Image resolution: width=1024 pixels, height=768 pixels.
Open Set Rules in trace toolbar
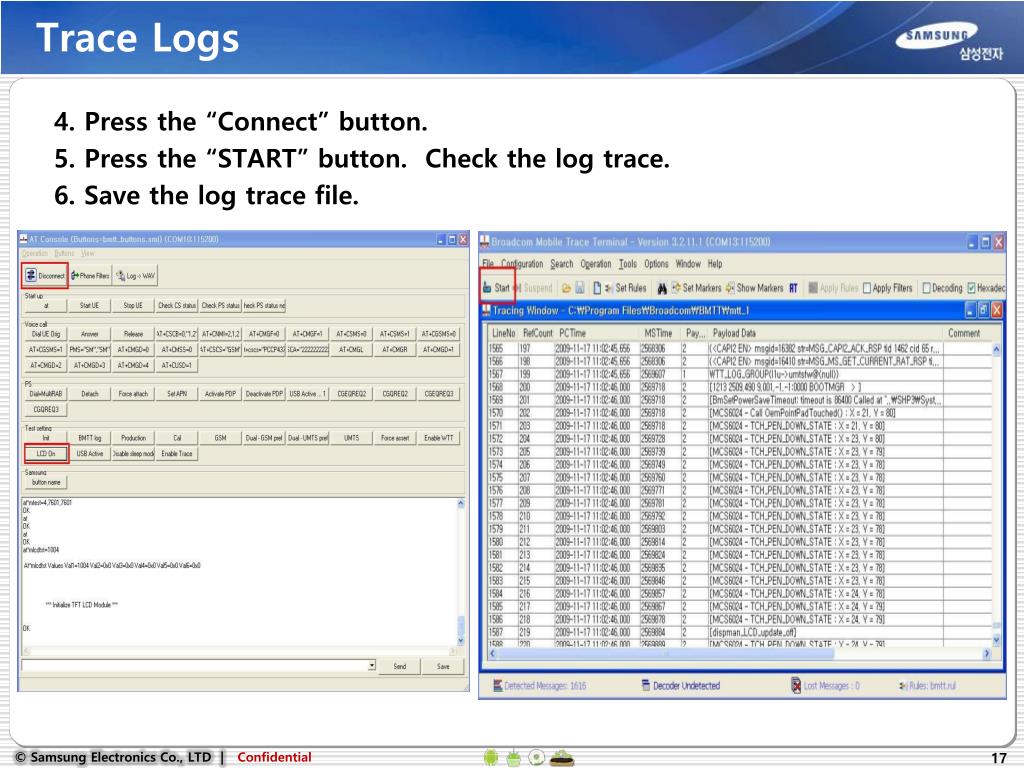pos(625,288)
